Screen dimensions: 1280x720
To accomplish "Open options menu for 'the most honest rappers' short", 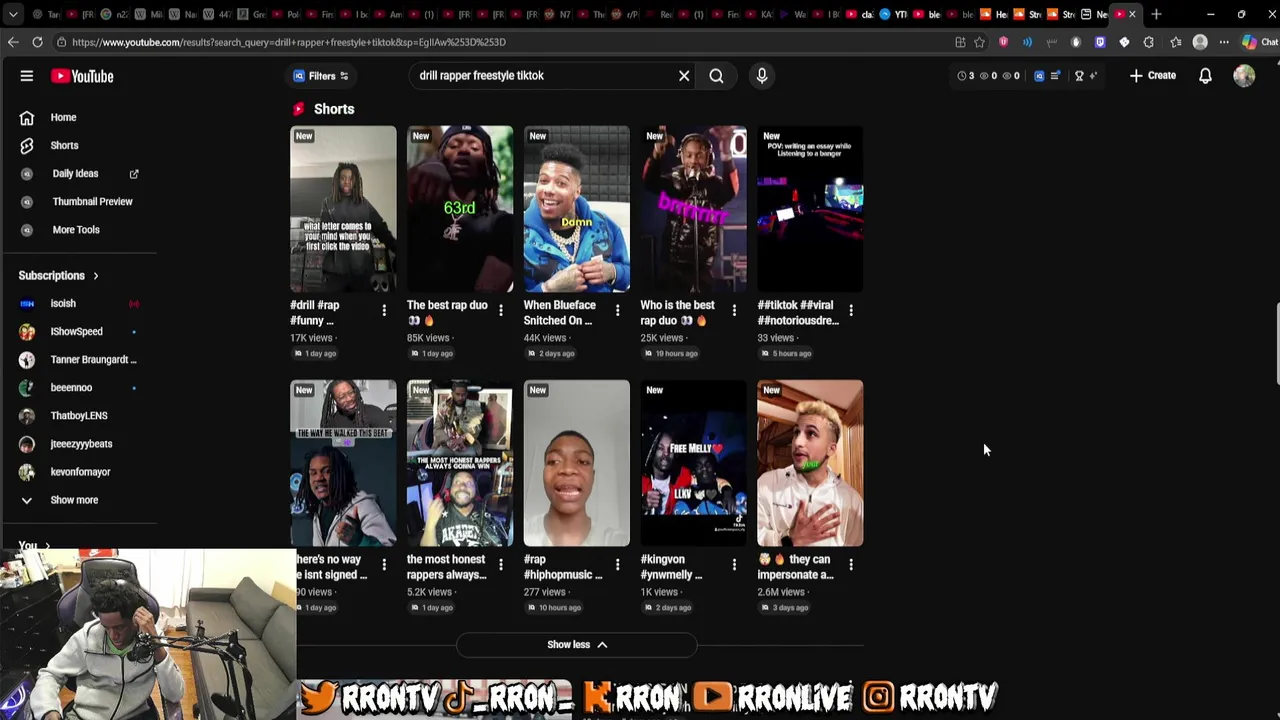I will pyautogui.click(x=501, y=565).
